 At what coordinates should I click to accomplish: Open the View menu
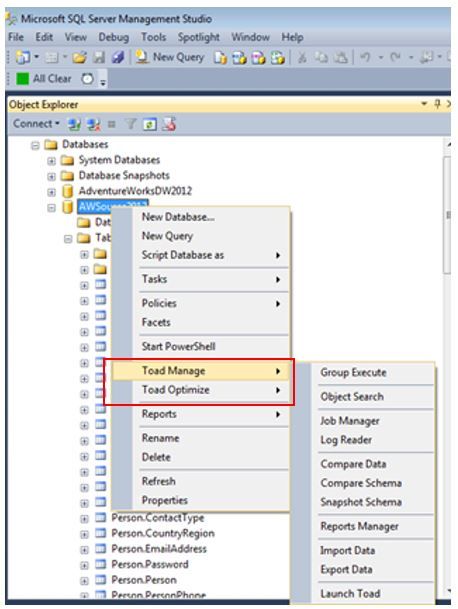75,37
